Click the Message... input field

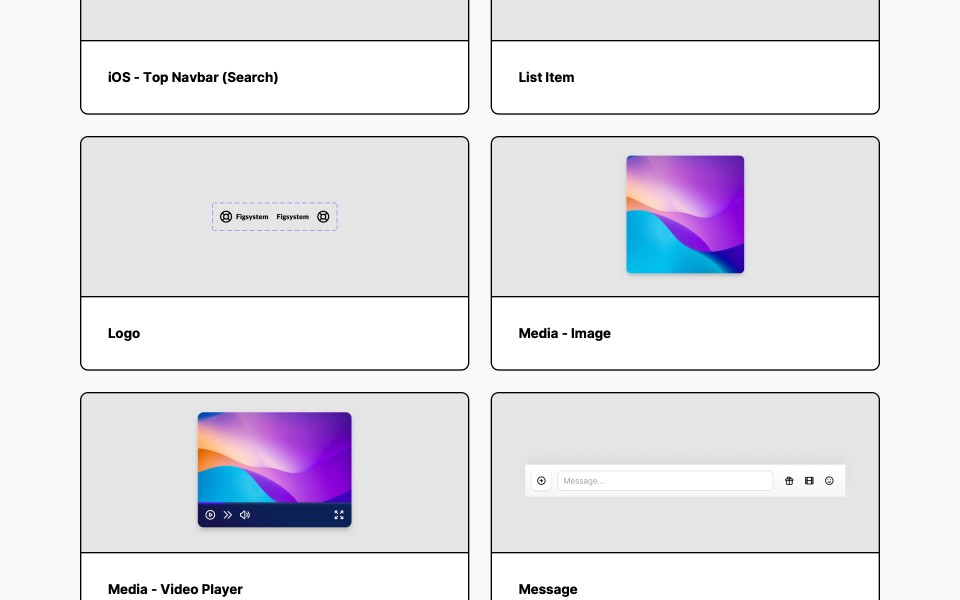665,481
